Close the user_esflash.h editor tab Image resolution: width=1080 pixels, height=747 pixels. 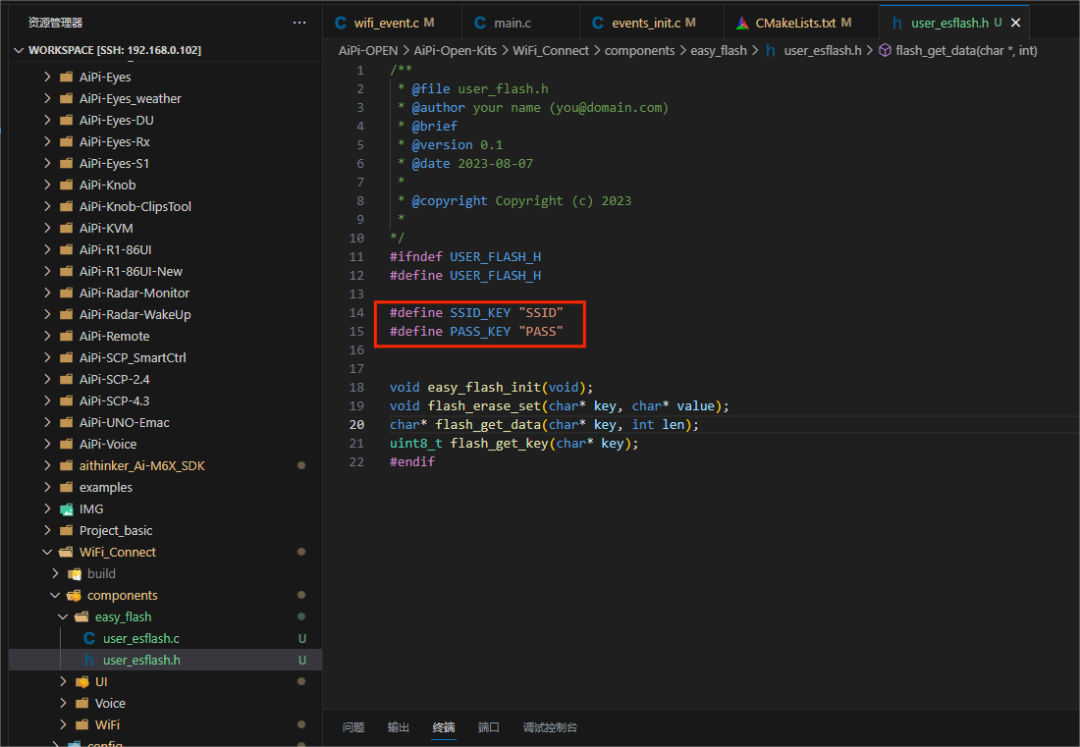pos(1015,22)
